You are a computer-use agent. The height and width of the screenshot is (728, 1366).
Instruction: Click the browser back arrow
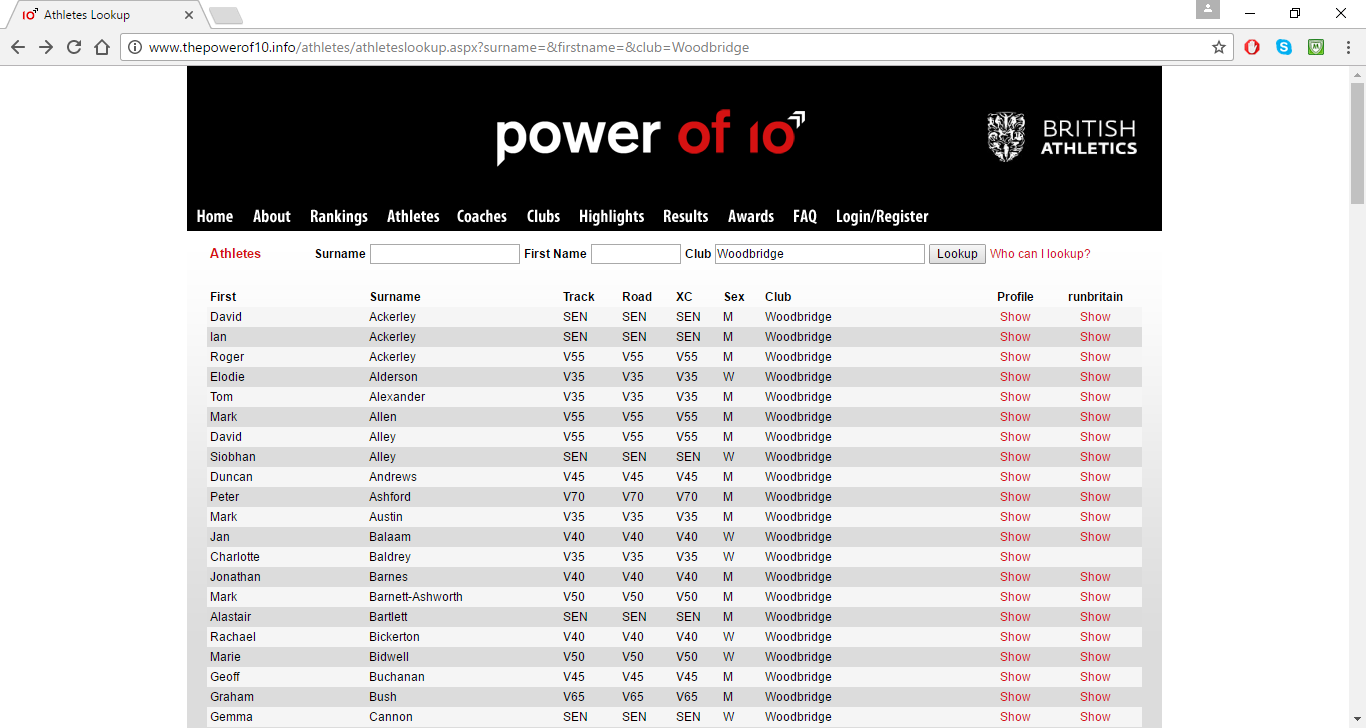tap(18, 47)
